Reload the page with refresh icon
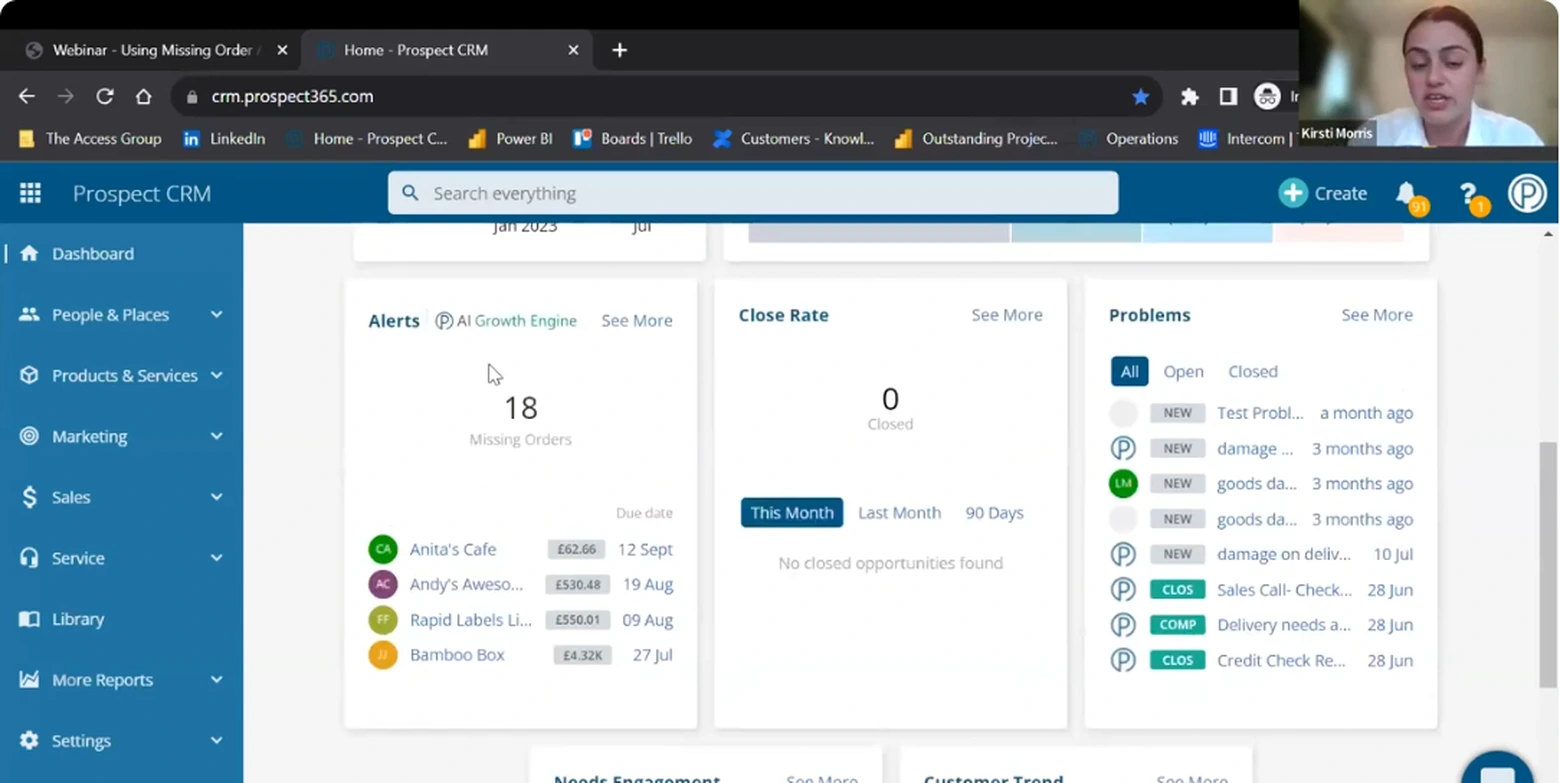 click(104, 96)
